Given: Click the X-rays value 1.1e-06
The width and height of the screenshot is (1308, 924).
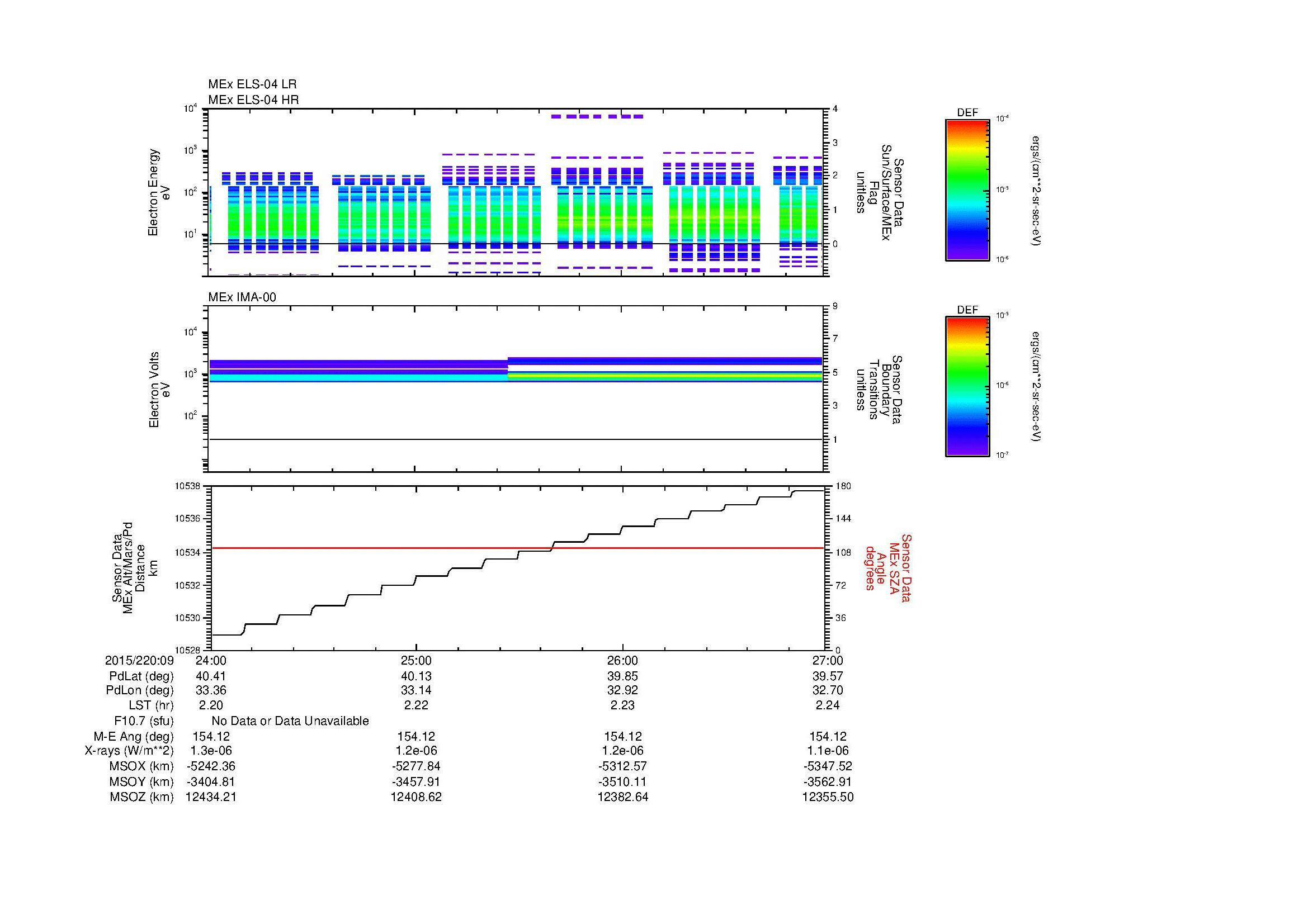Looking at the screenshot, I should 828,751.
